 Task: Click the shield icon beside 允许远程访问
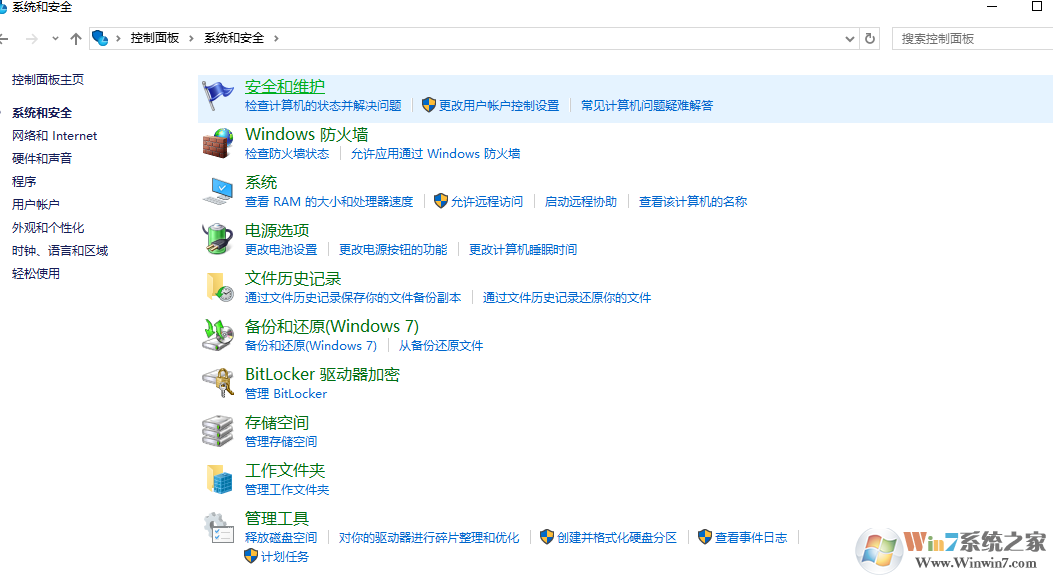440,201
